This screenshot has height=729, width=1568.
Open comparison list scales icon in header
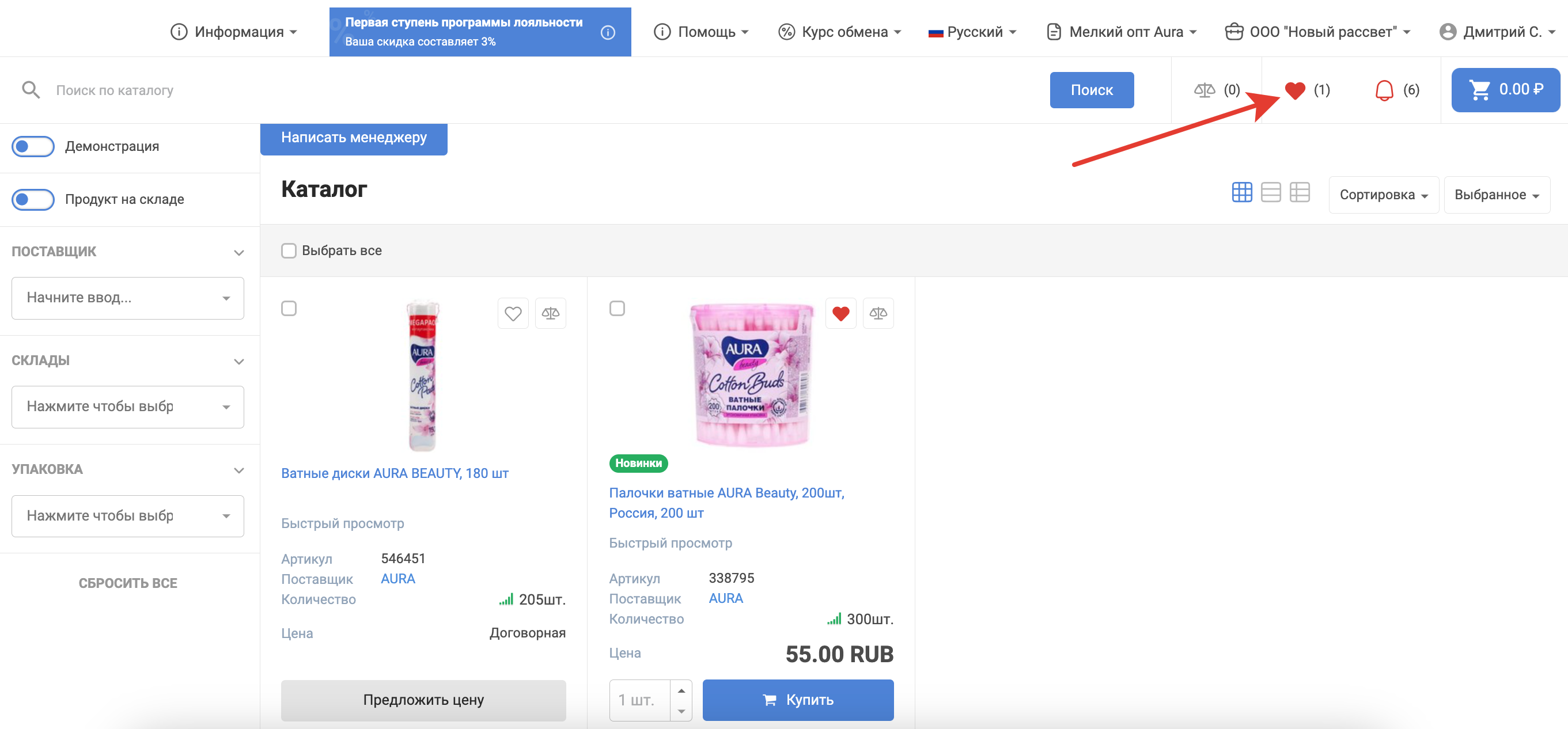pyautogui.click(x=1204, y=90)
